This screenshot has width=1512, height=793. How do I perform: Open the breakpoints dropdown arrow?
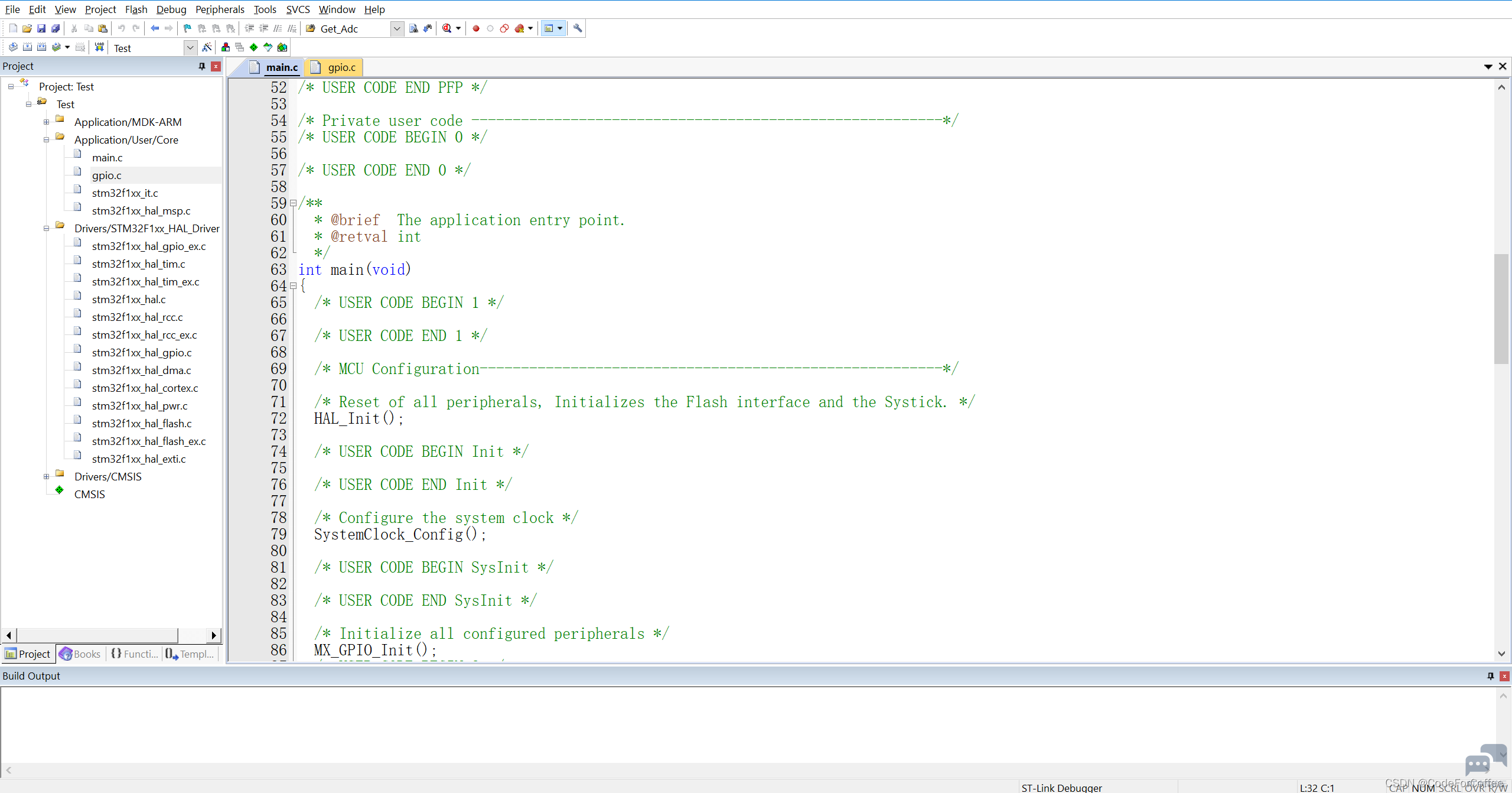[x=530, y=28]
